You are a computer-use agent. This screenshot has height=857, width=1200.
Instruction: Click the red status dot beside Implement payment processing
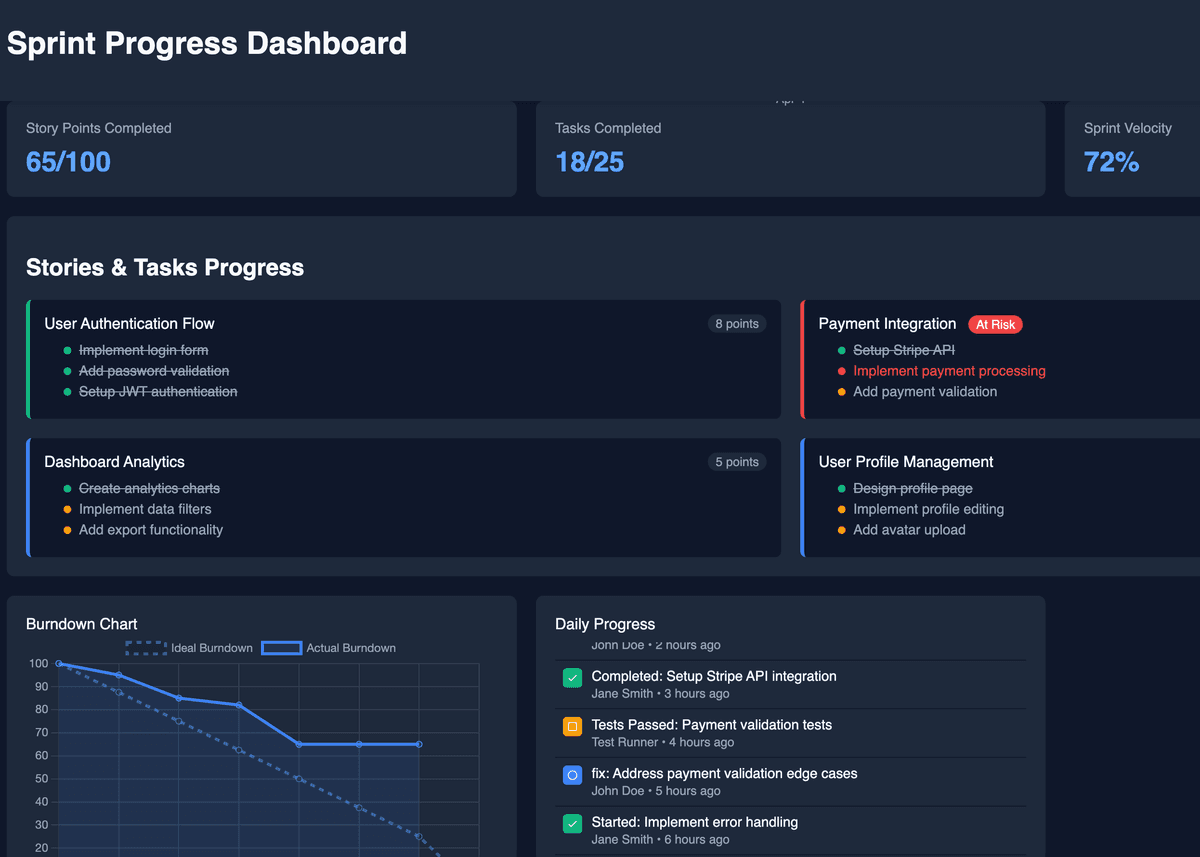pyautogui.click(x=842, y=371)
